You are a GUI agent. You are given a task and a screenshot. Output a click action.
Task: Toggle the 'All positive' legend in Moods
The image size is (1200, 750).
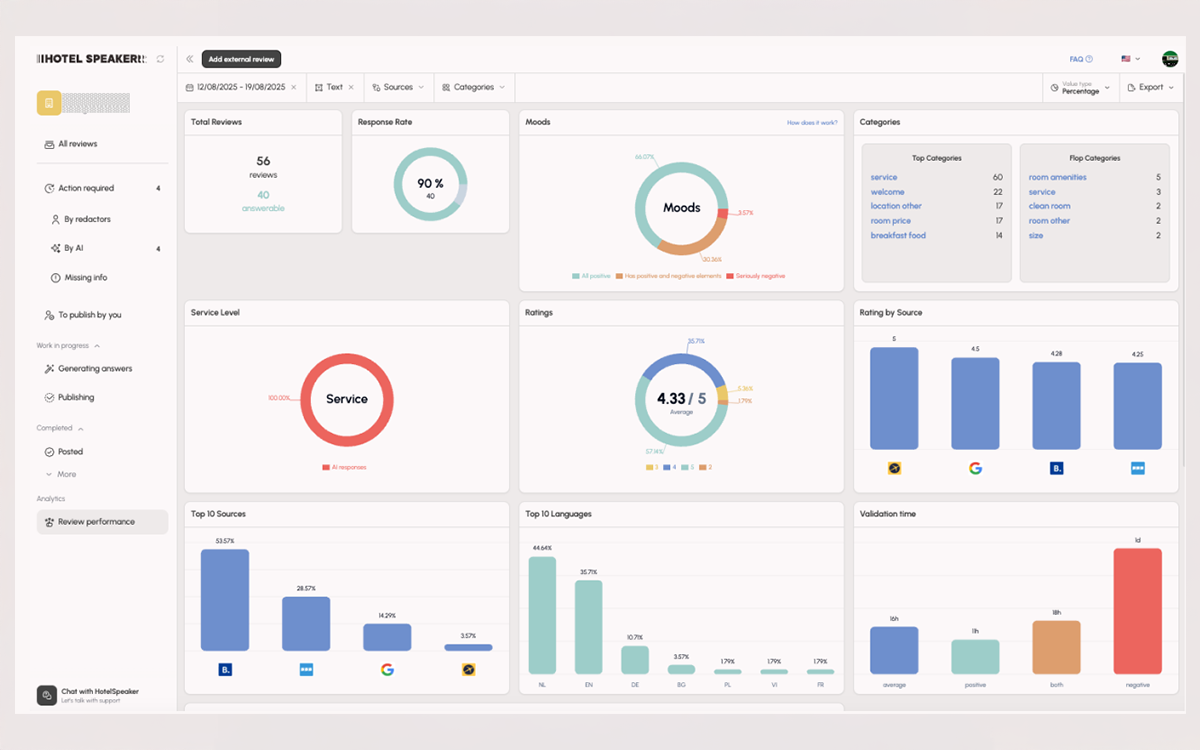pyautogui.click(x=590, y=275)
